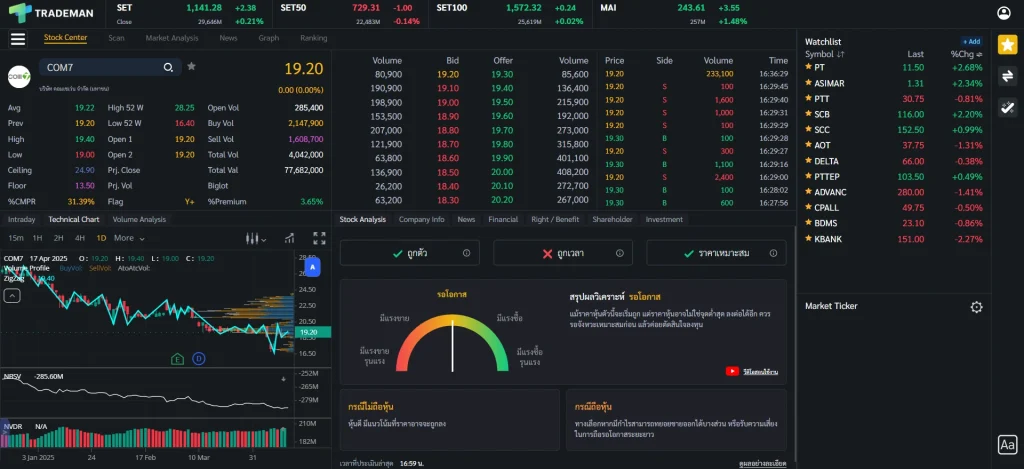The width and height of the screenshot is (1024, 469).
Task: Expand the More timeframes dropdown
Action: point(128,238)
